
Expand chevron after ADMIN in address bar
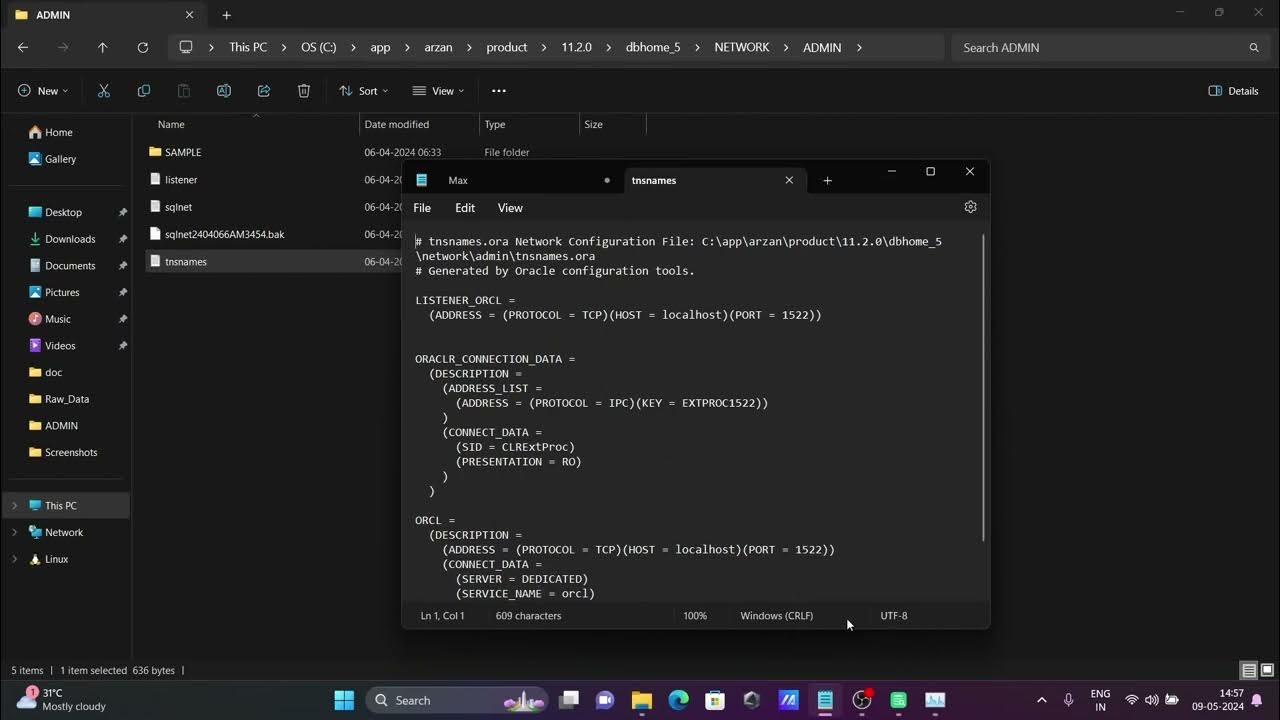point(858,47)
